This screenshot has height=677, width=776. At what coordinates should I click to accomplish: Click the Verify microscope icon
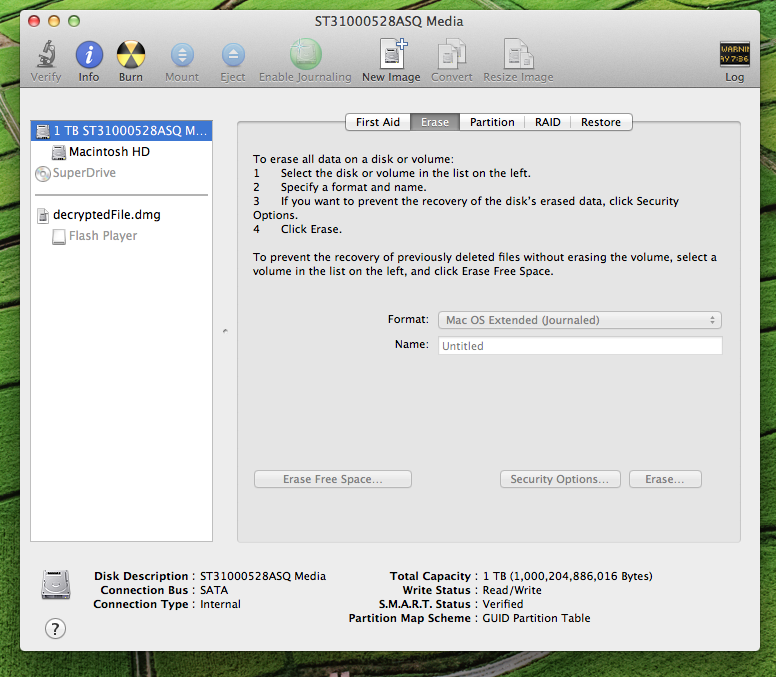(x=46, y=54)
